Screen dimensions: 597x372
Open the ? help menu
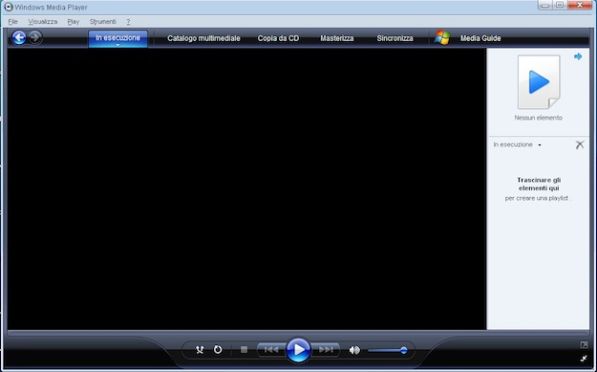128,22
